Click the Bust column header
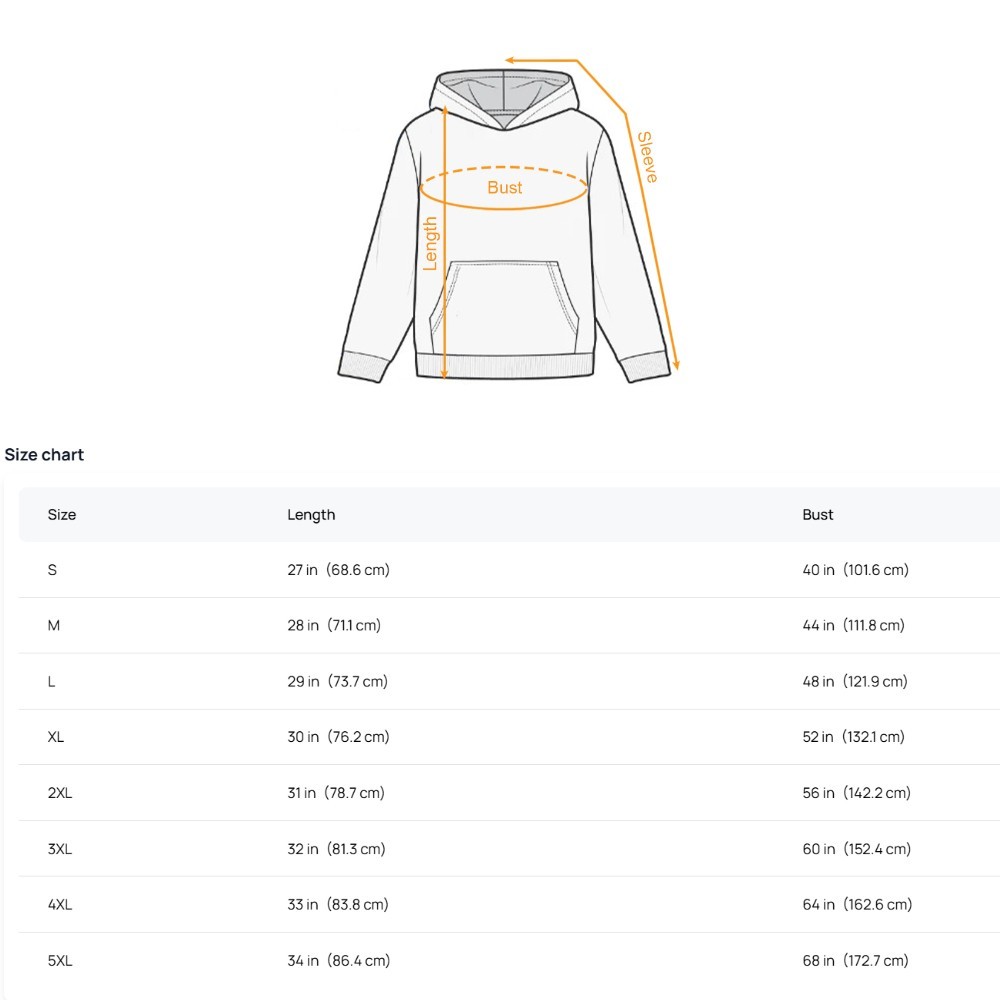 817,515
